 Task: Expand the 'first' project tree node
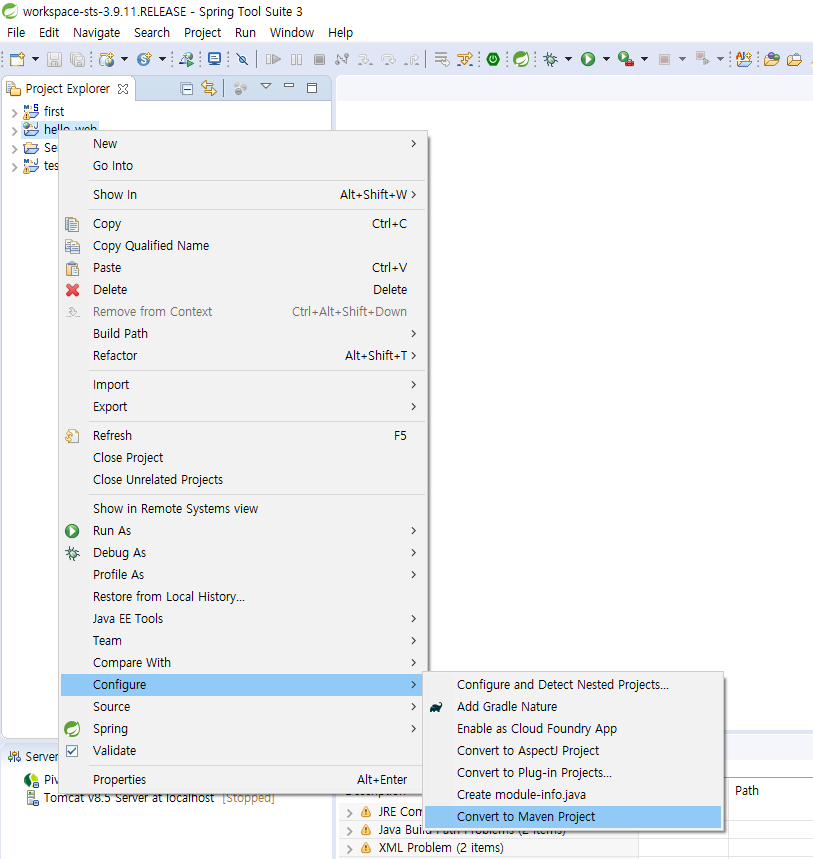[x=14, y=112]
